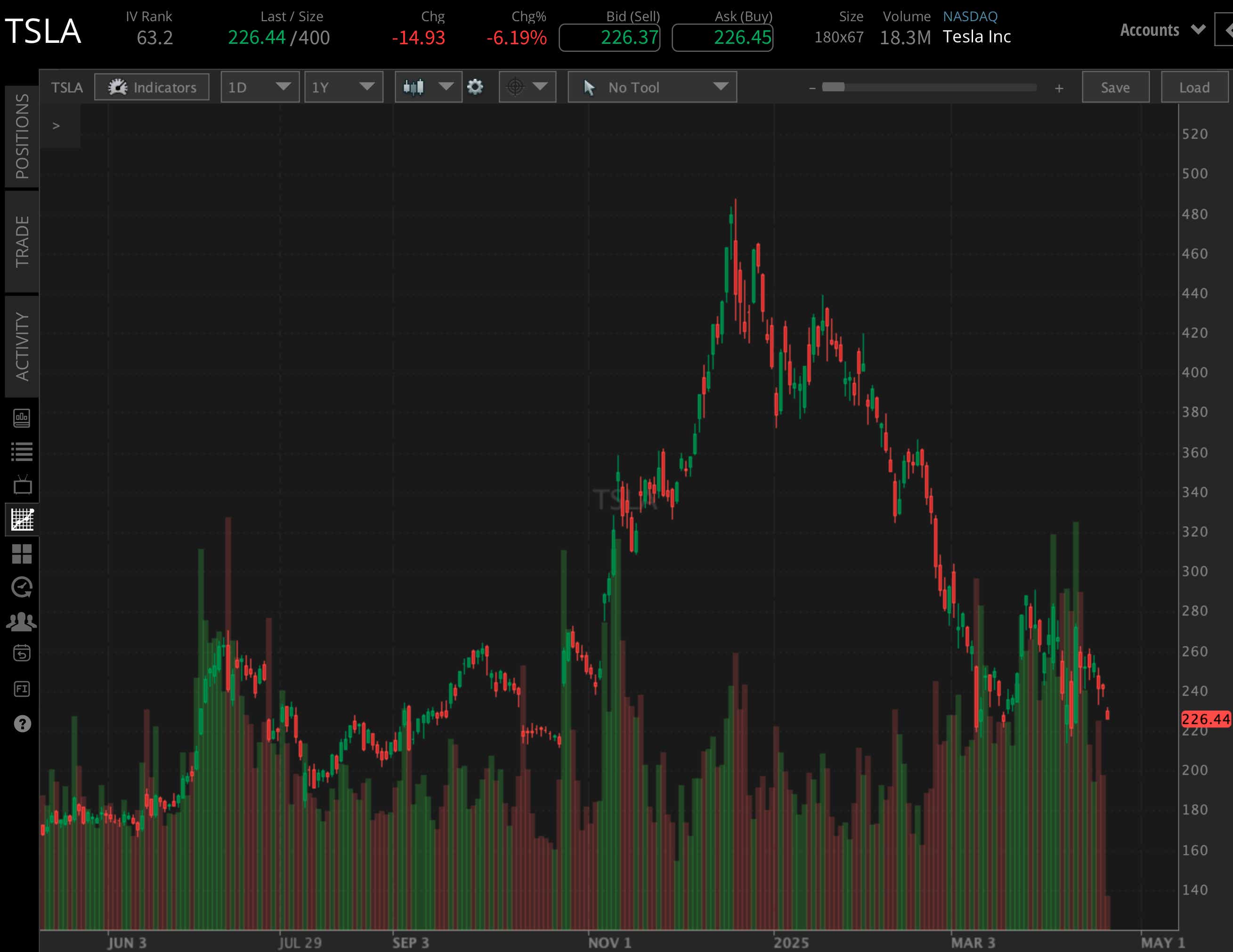Open the calendar with return arrow icon

22,654
